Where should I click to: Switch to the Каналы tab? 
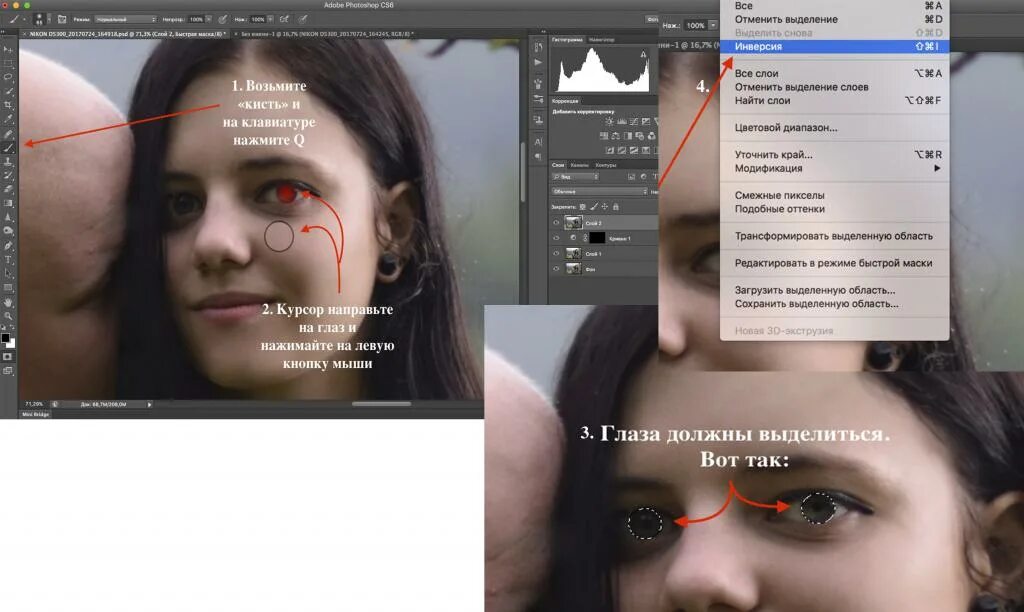tap(579, 165)
